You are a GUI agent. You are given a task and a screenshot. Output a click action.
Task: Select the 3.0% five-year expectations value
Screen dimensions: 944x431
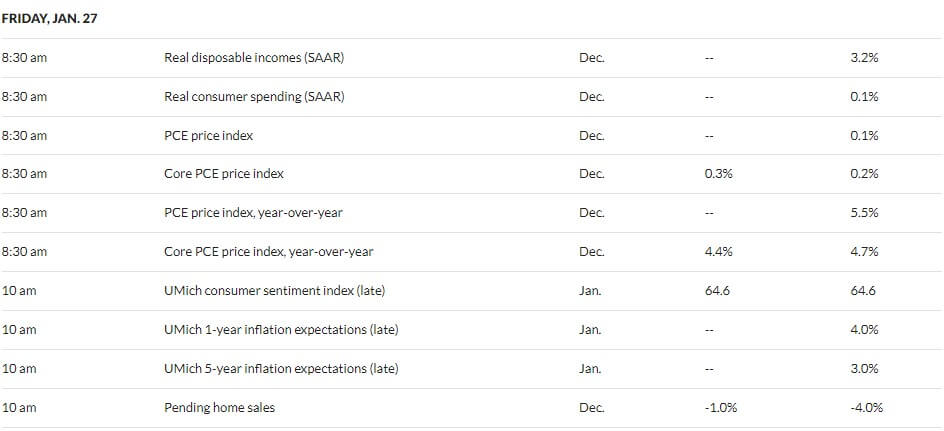point(864,368)
